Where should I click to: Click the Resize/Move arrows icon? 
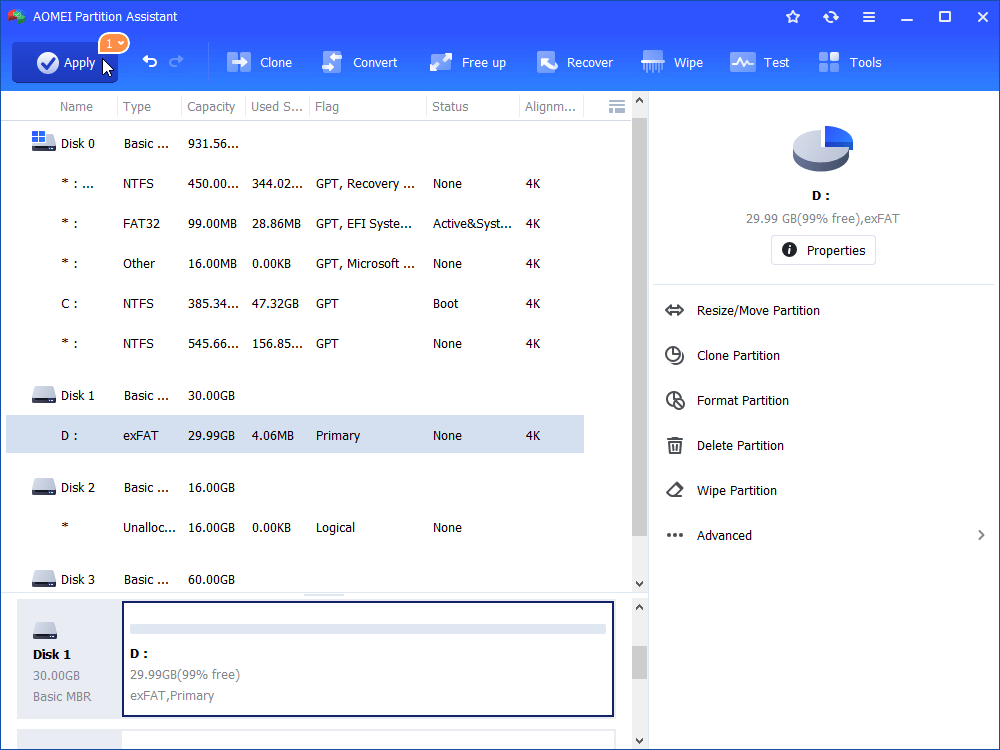click(x=674, y=311)
